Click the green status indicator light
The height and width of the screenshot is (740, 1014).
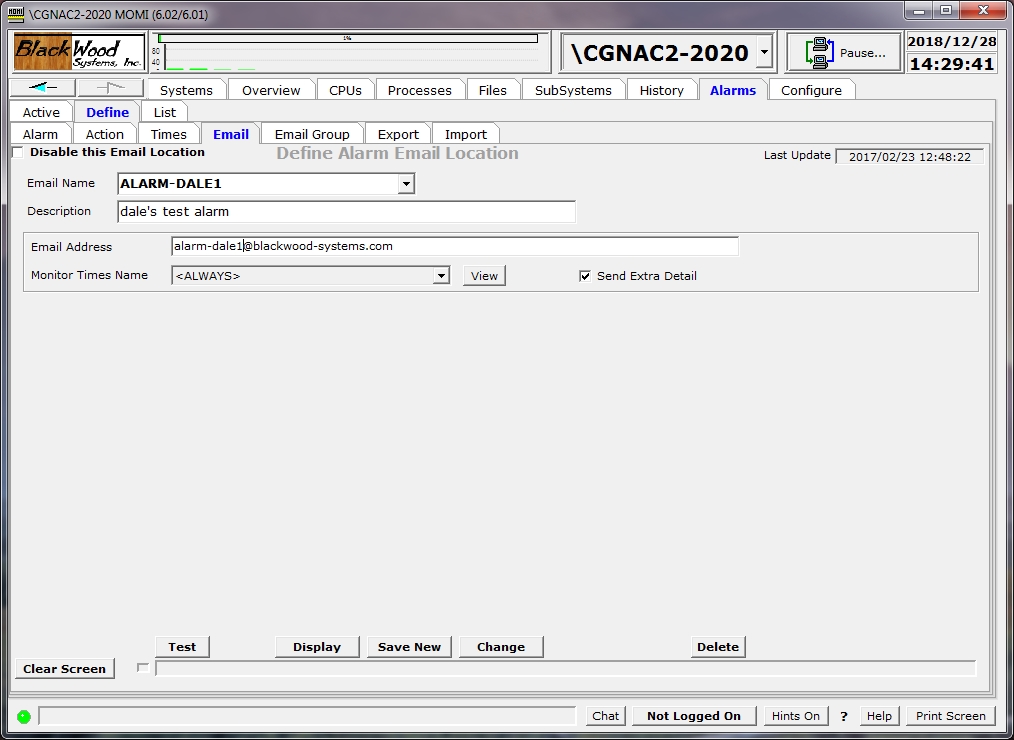(23, 716)
